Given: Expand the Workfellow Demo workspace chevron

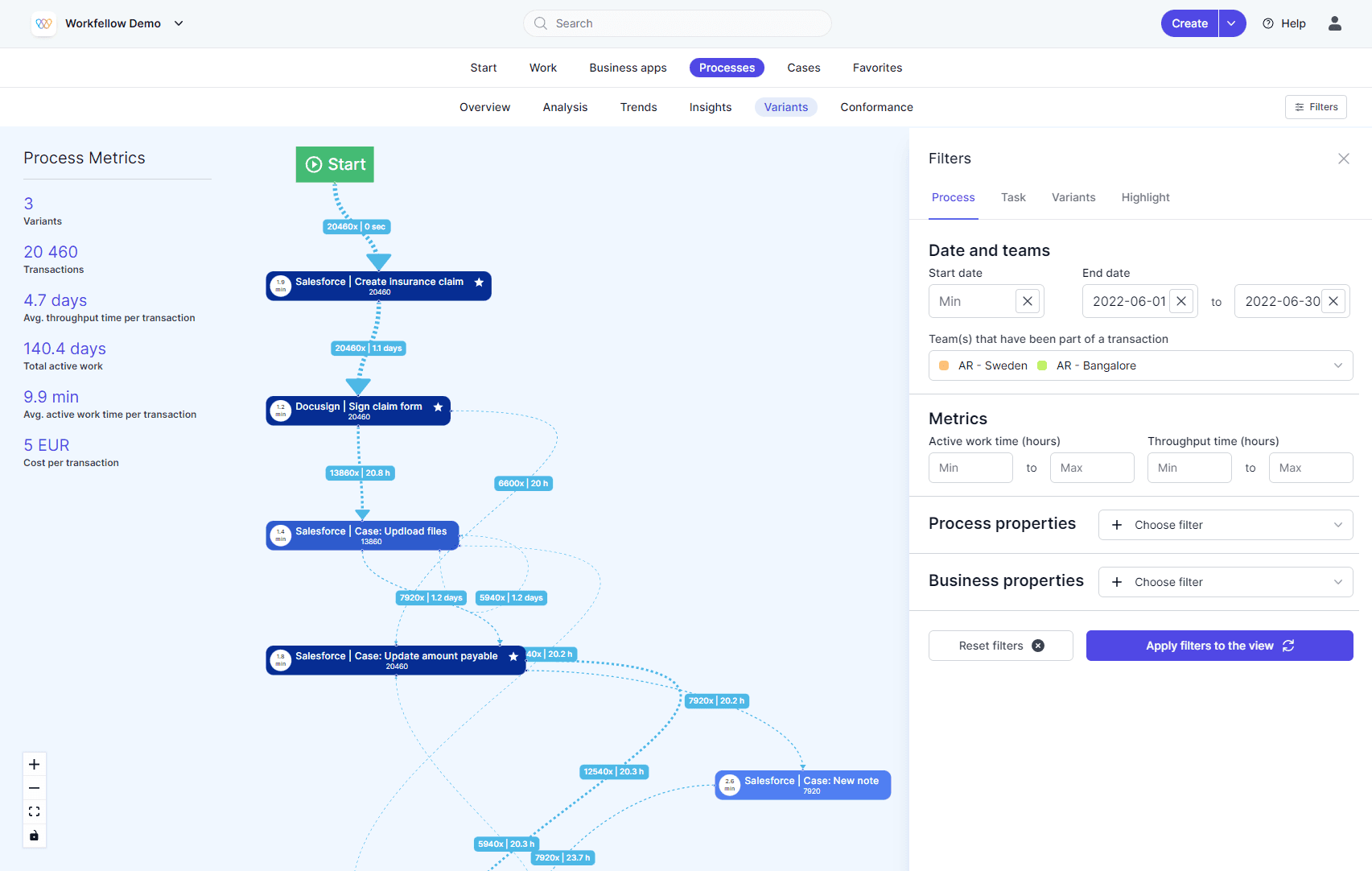Looking at the screenshot, I should click(x=179, y=23).
